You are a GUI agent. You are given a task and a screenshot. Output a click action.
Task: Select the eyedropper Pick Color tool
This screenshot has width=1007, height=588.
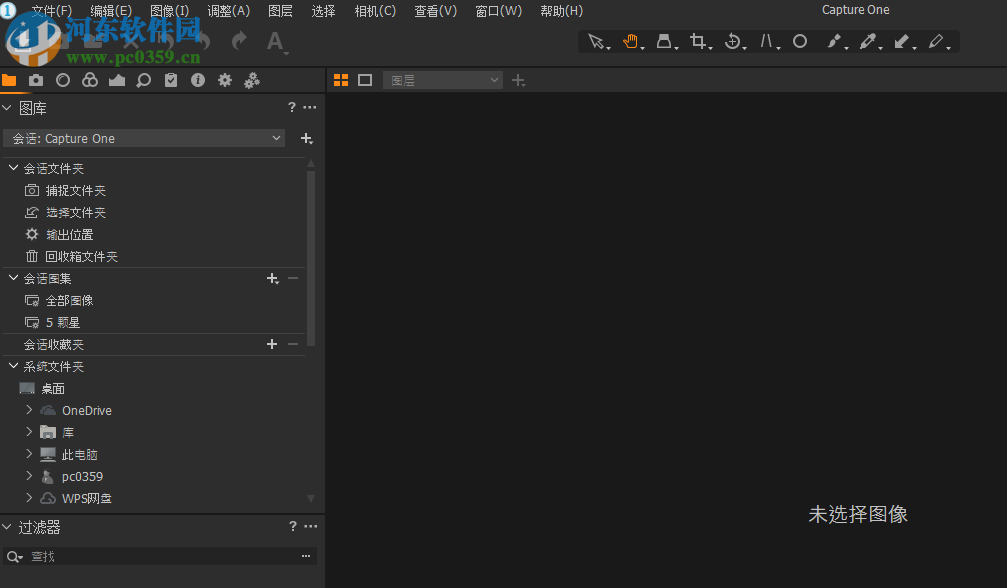(x=869, y=41)
